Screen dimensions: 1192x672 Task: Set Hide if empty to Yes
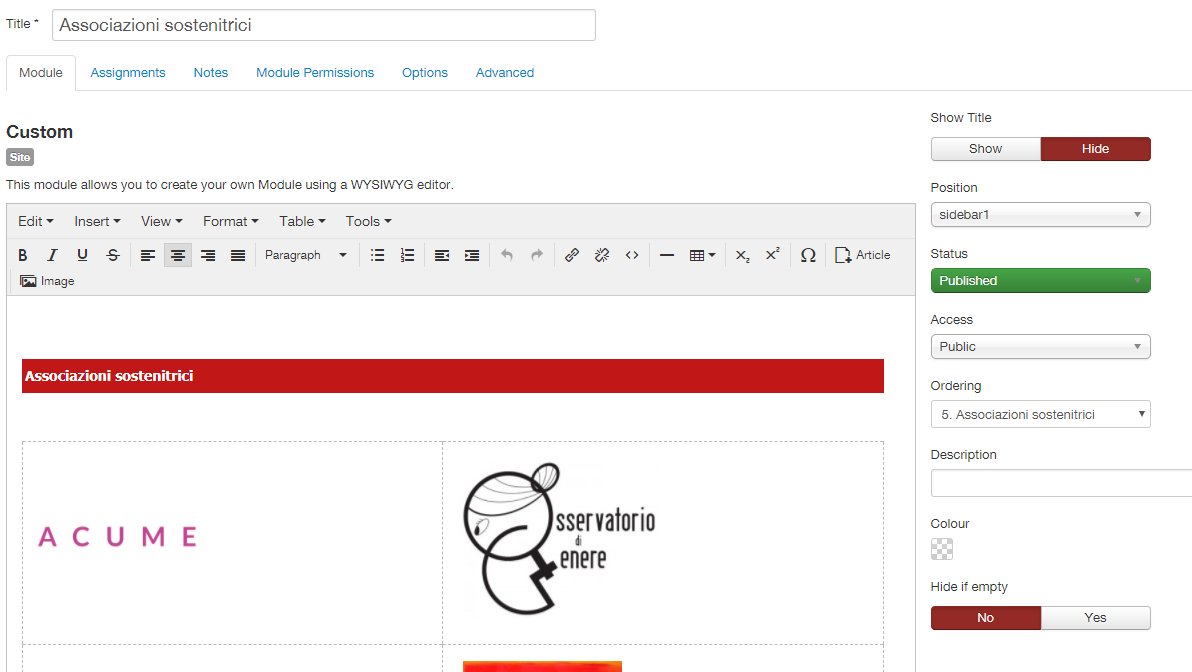[x=1095, y=618]
